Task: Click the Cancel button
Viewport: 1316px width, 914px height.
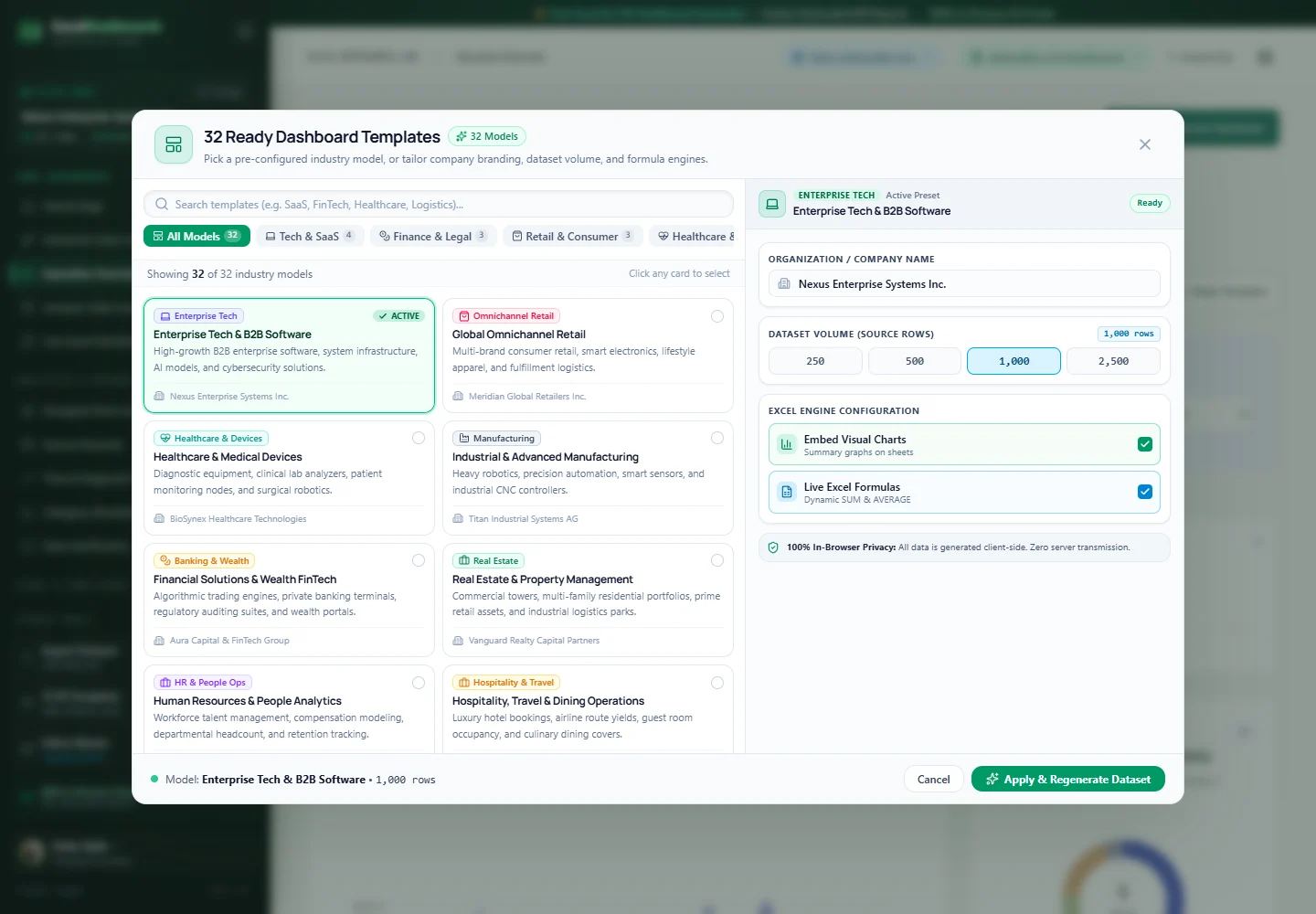Action: (934, 780)
